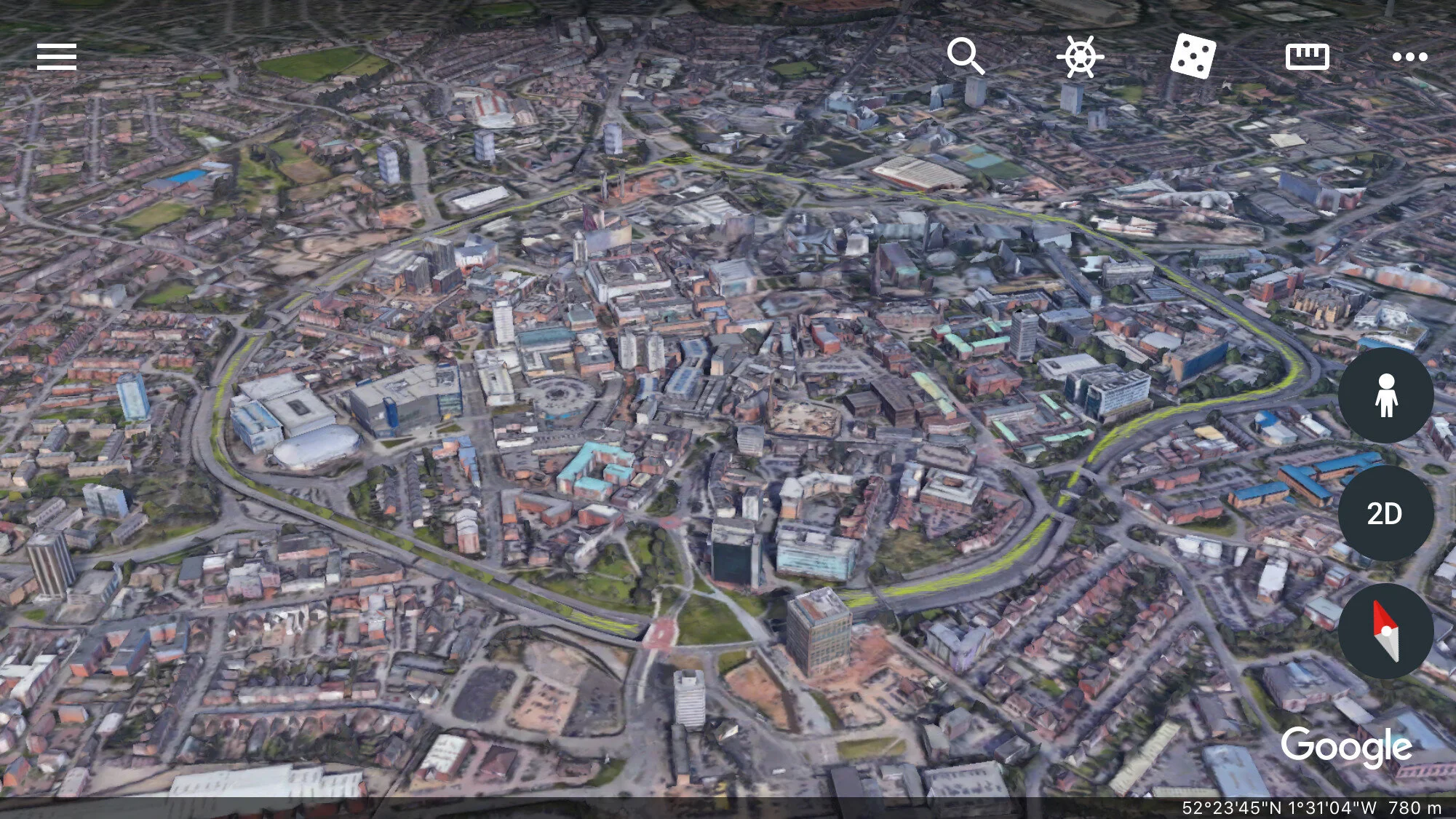Select the ruler measure tool
The width and height of the screenshot is (1456, 819).
[1307, 57]
